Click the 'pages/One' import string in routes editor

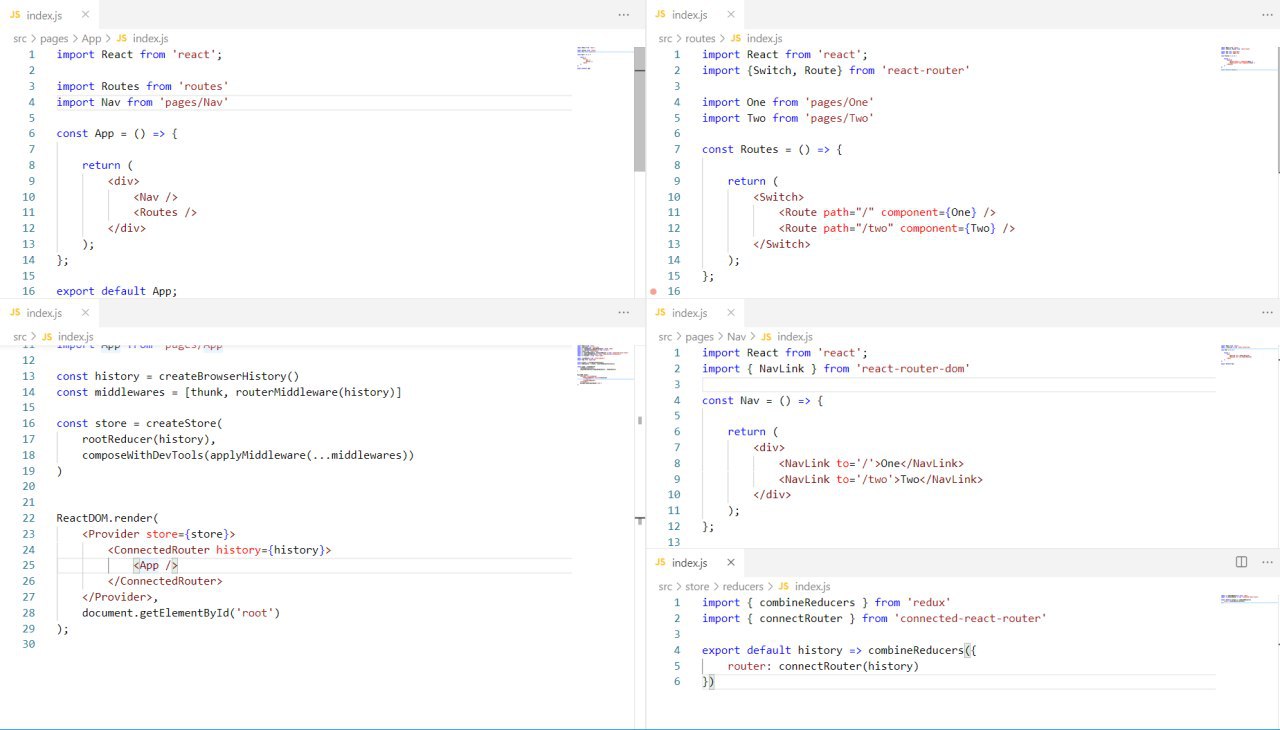click(840, 102)
